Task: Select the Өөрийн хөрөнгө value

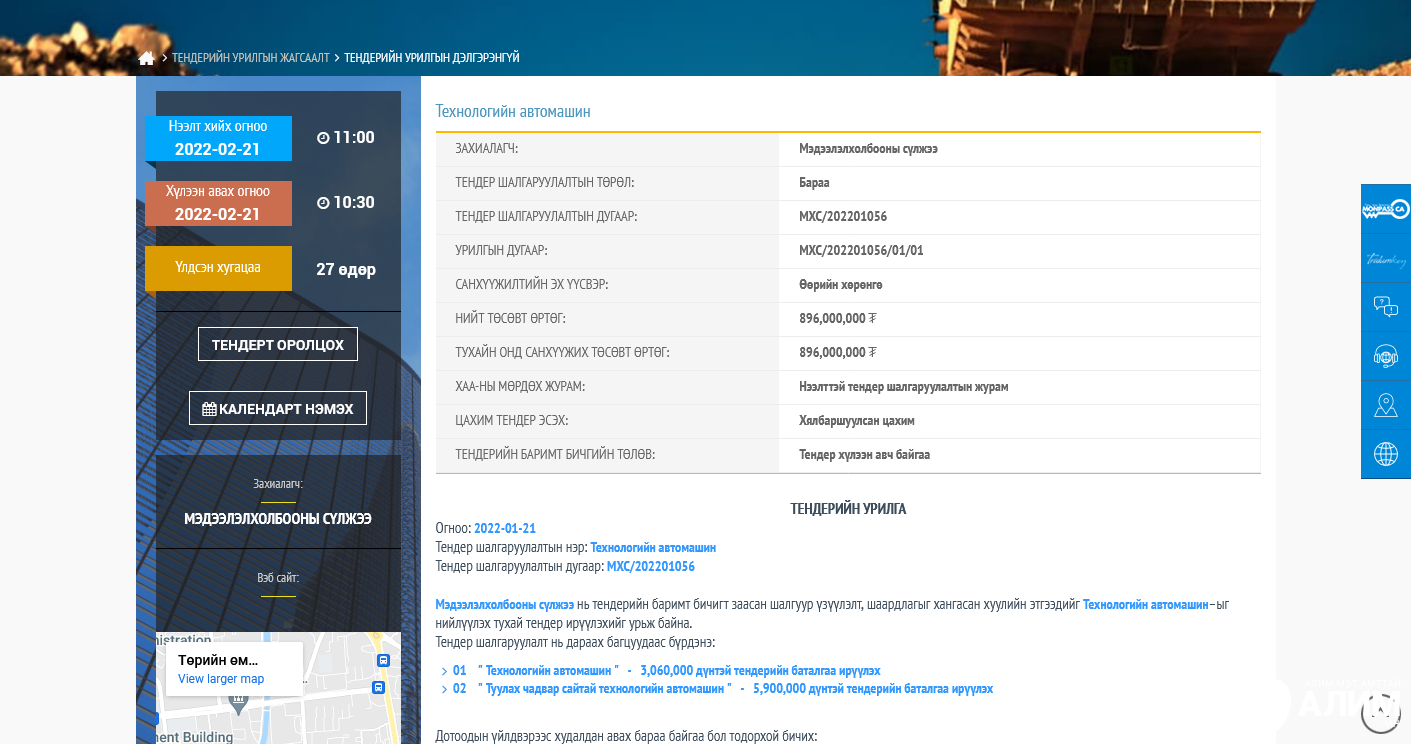Action: tap(841, 285)
